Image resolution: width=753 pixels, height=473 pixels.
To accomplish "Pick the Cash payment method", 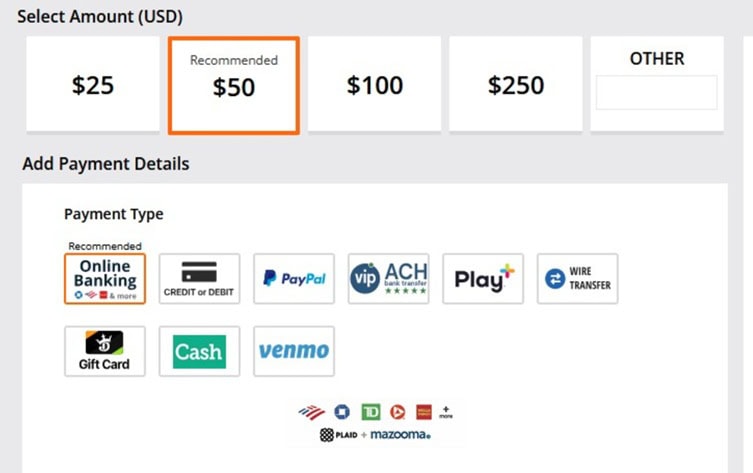I will (x=199, y=351).
